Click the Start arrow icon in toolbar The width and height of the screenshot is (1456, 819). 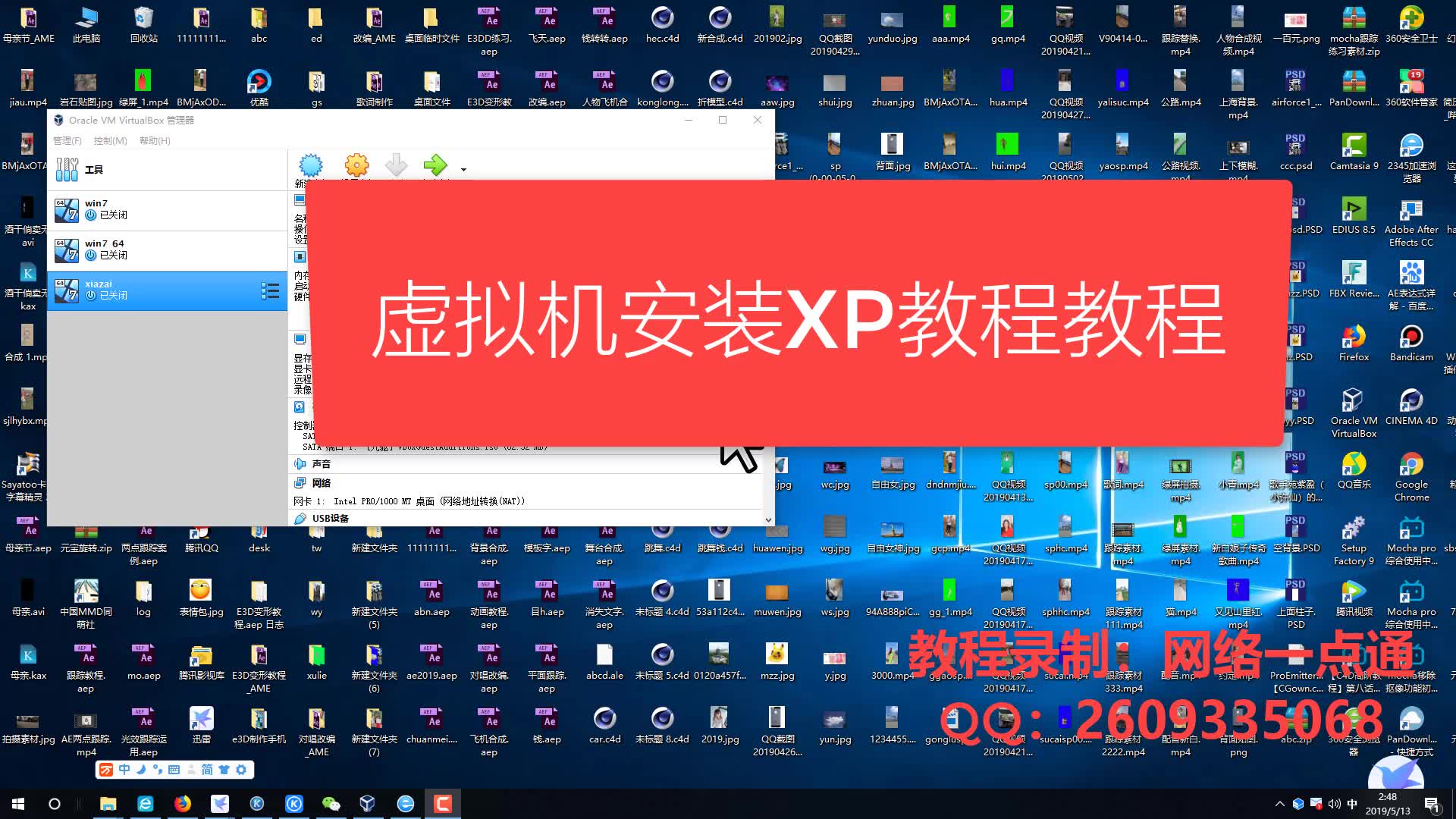coord(436,165)
